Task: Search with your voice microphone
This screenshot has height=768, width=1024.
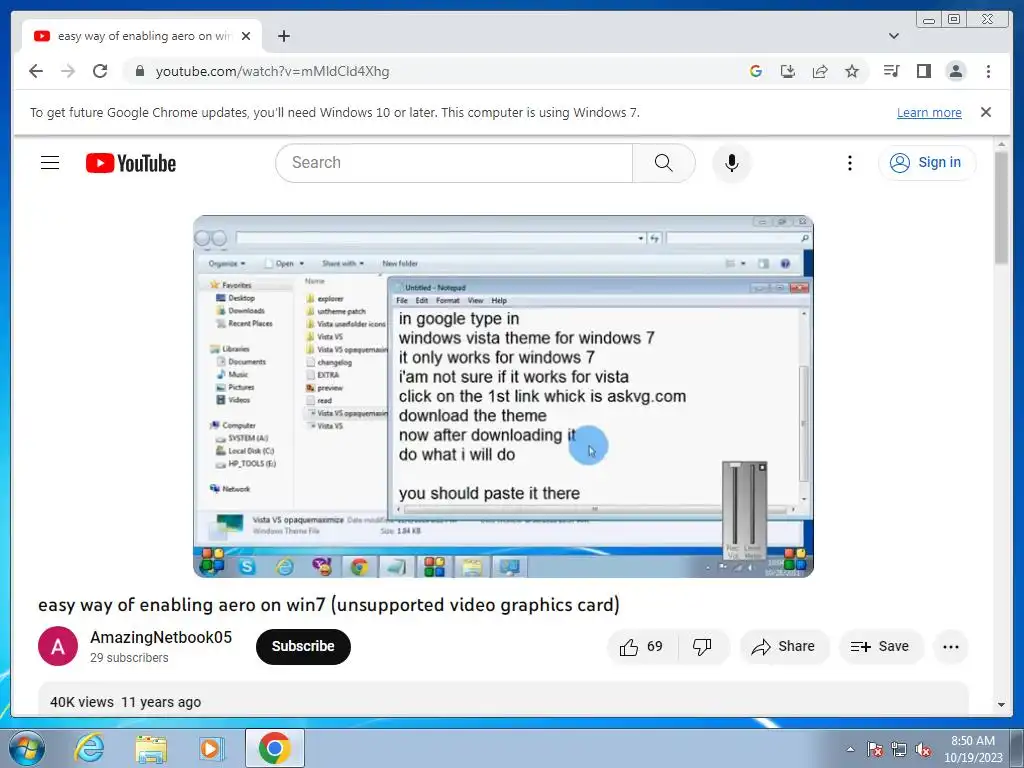Action: [731, 163]
